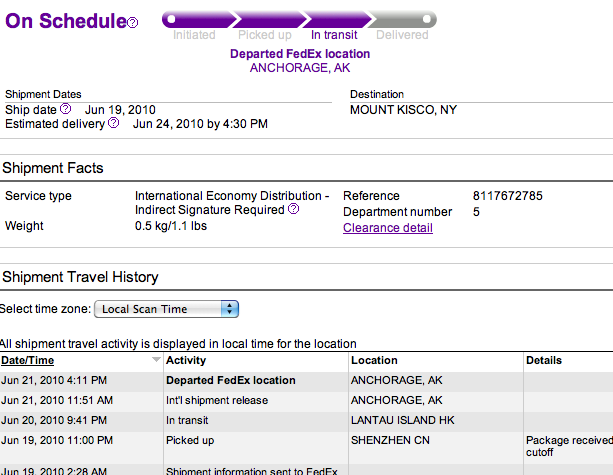
Task: Click the reference number 8117672785
Action: tap(508, 196)
